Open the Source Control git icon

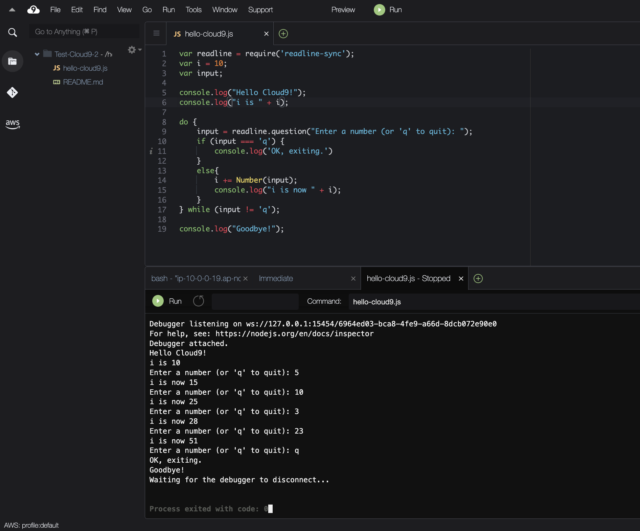(x=12, y=93)
